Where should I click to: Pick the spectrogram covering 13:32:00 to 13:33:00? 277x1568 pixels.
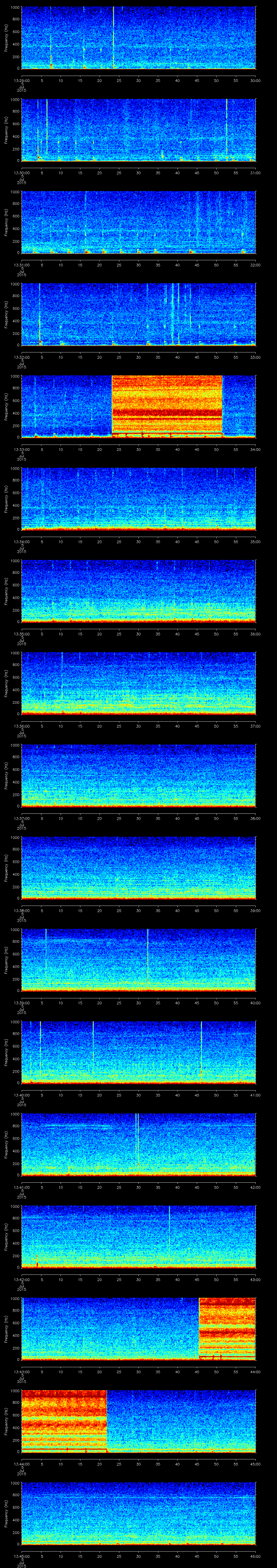pos(138,315)
